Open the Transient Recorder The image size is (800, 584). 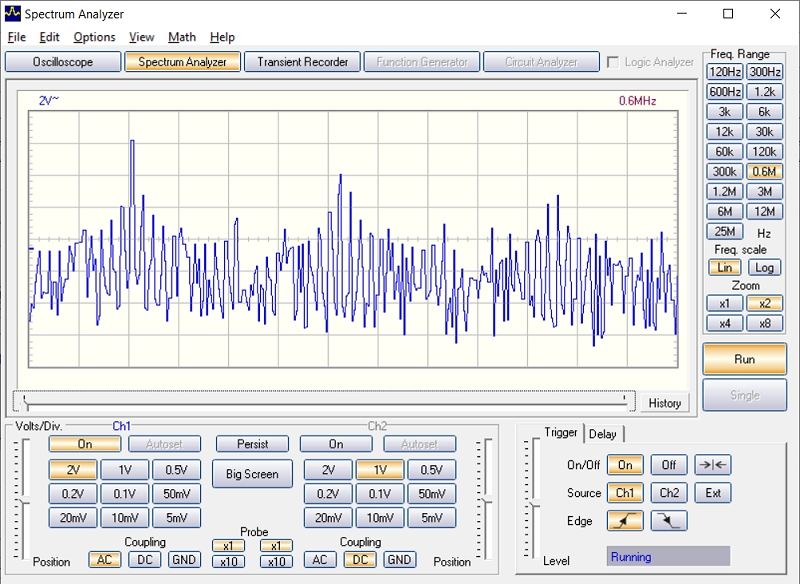pyautogui.click(x=302, y=62)
